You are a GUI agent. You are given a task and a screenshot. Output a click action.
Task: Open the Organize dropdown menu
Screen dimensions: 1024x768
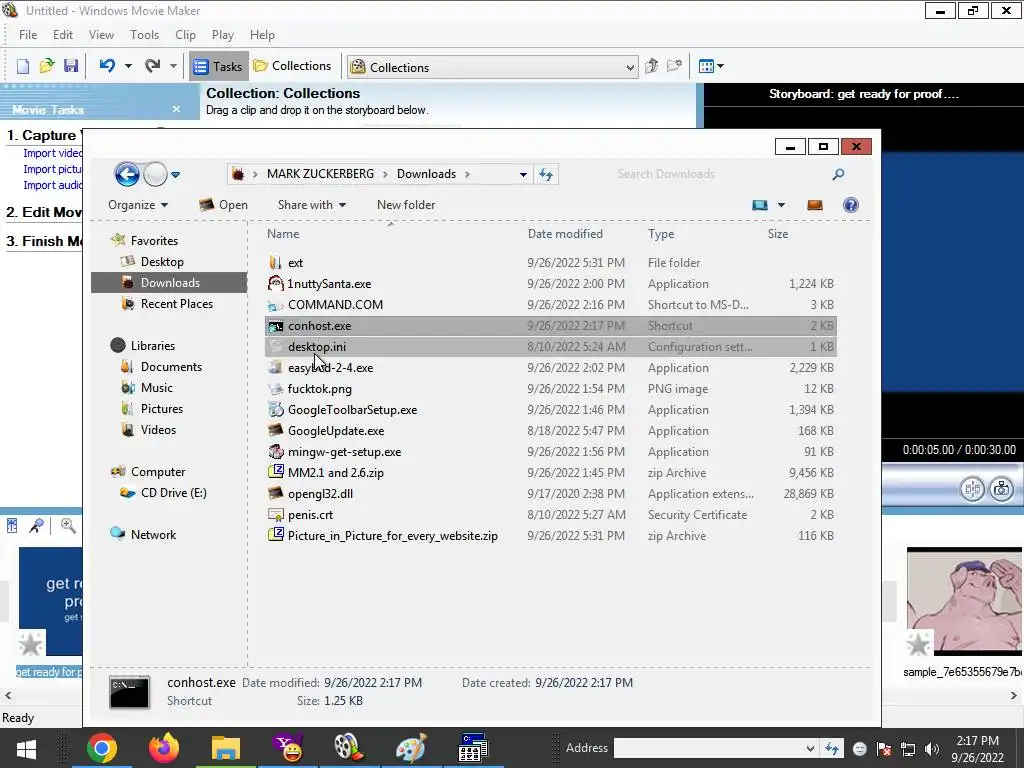138,205
